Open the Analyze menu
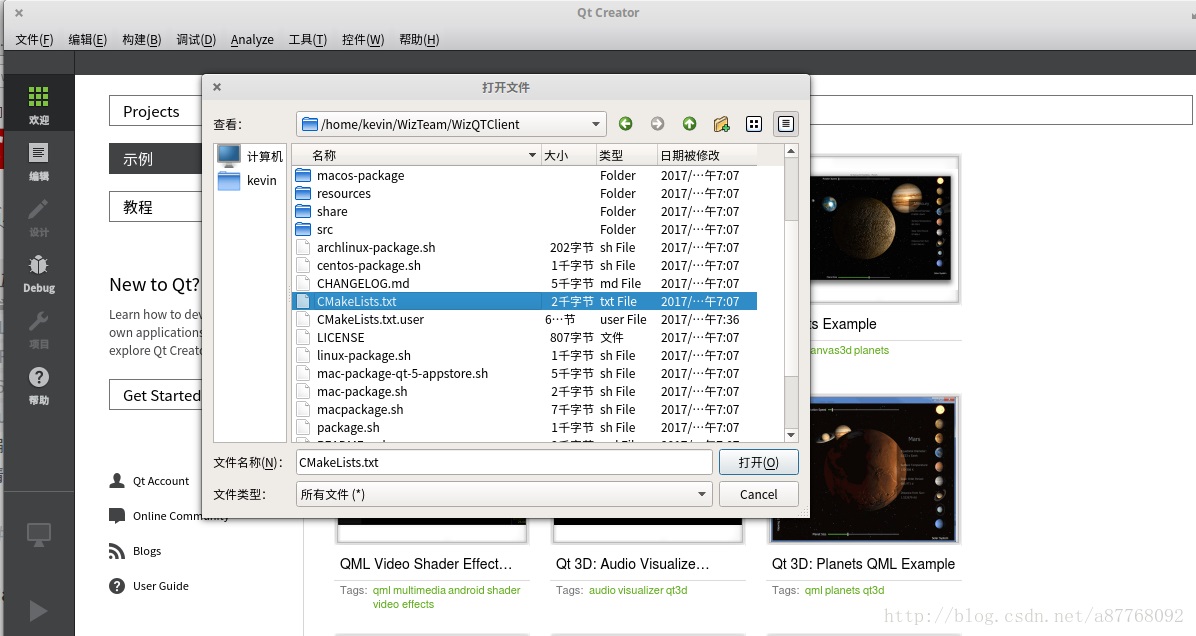The width and height of the screenshot is (1196, 636). pos(252,40)
